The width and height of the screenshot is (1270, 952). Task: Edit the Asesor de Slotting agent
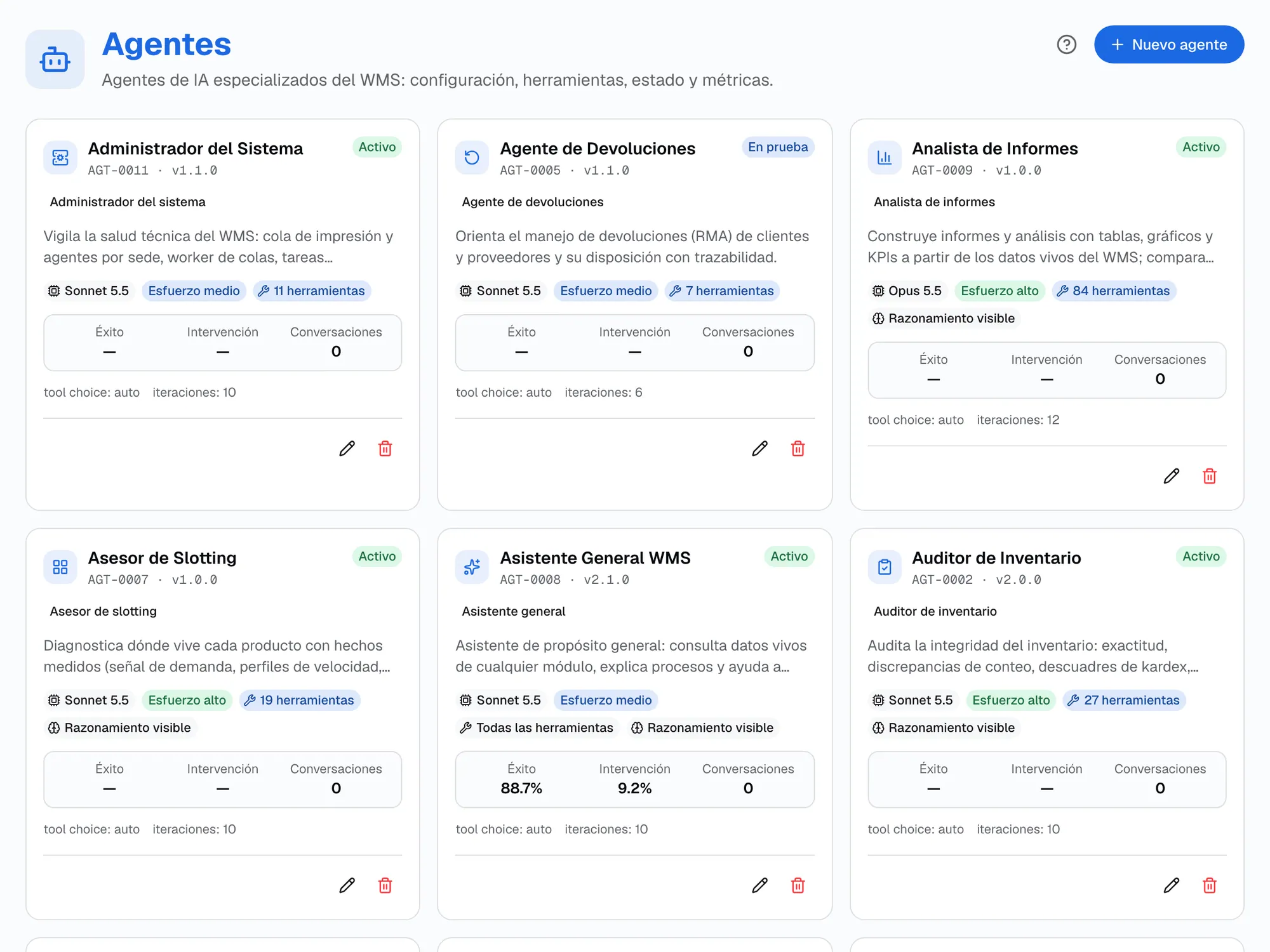pos(347,885)
